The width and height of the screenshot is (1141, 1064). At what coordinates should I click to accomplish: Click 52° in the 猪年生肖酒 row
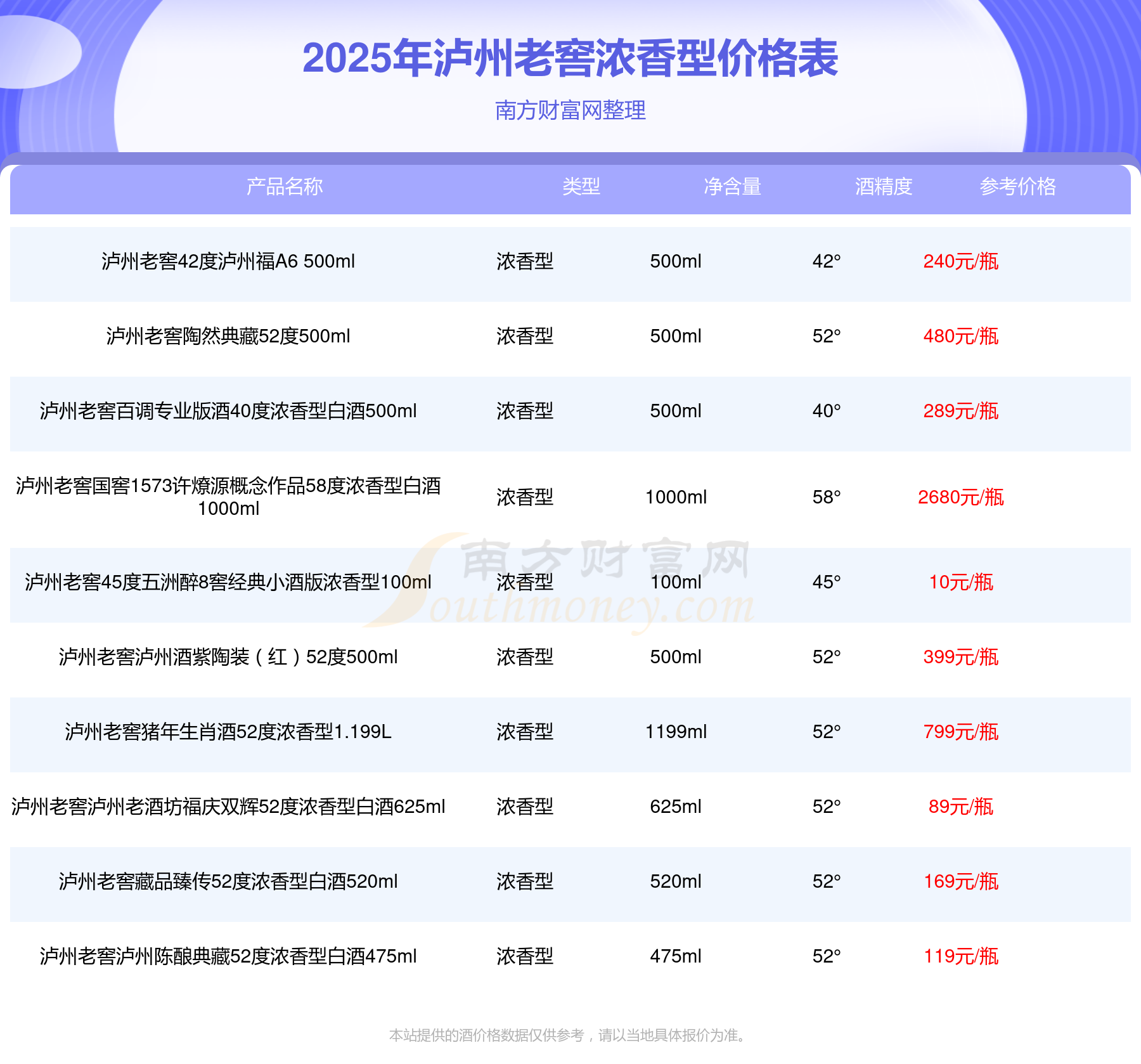click(x=827, y=732)
